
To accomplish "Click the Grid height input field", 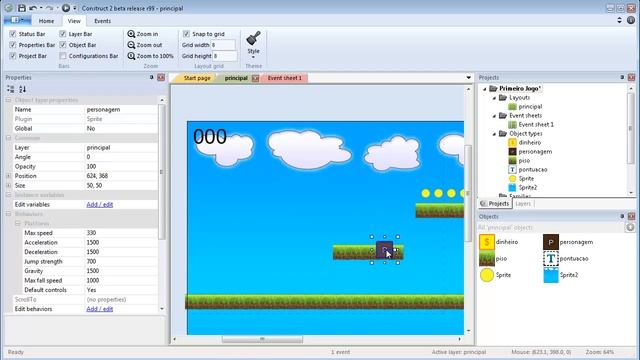I will [225, 56].
